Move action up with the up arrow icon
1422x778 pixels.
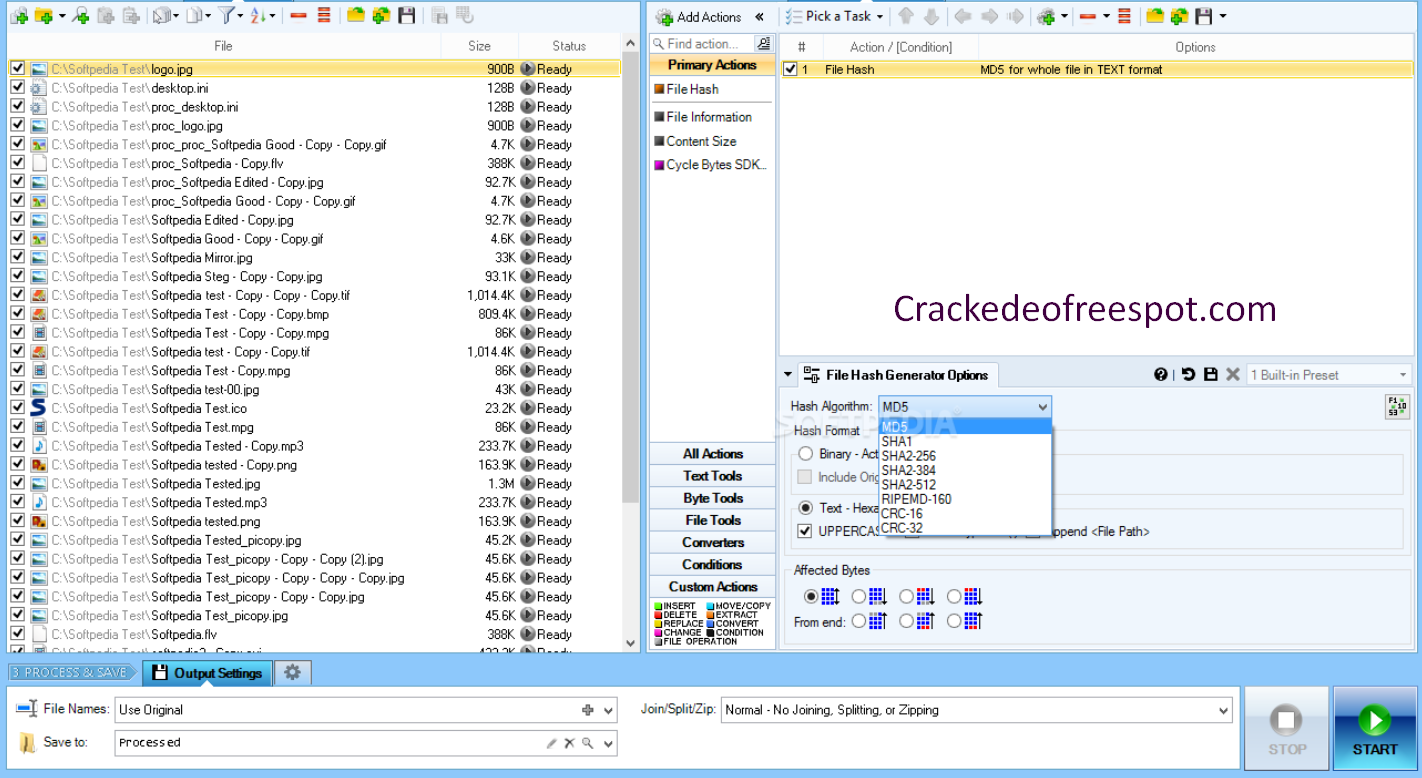[906, 16]
